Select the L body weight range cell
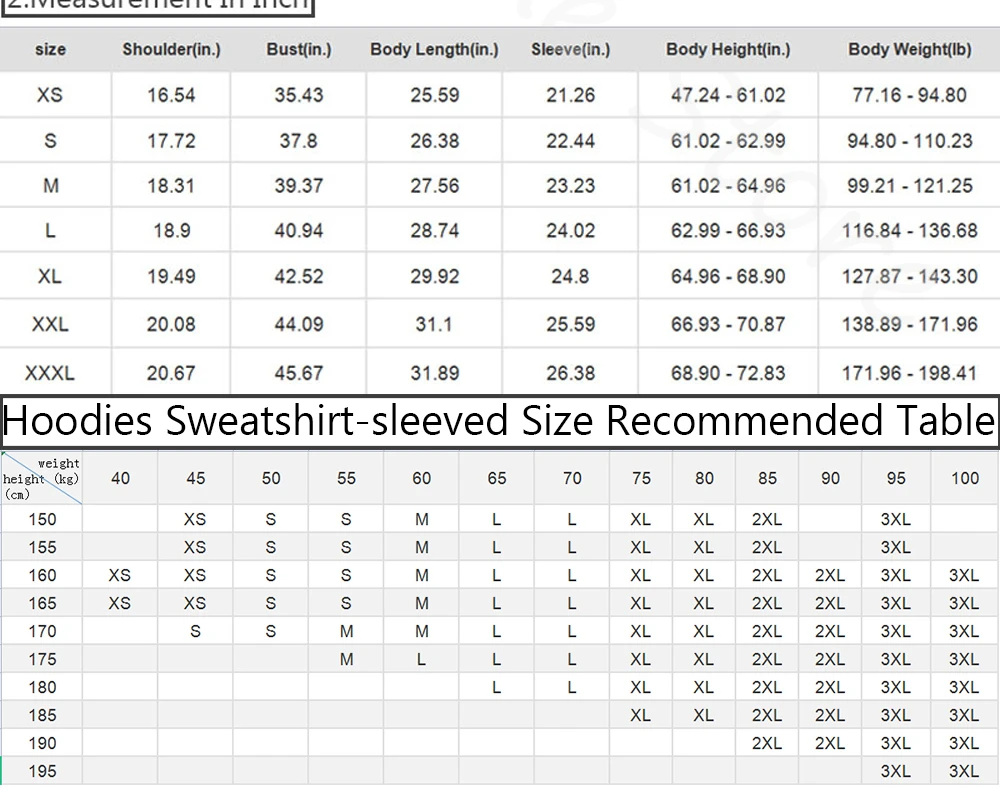The height and width of the screenshot is (788, 1000). tap(909, 231)
